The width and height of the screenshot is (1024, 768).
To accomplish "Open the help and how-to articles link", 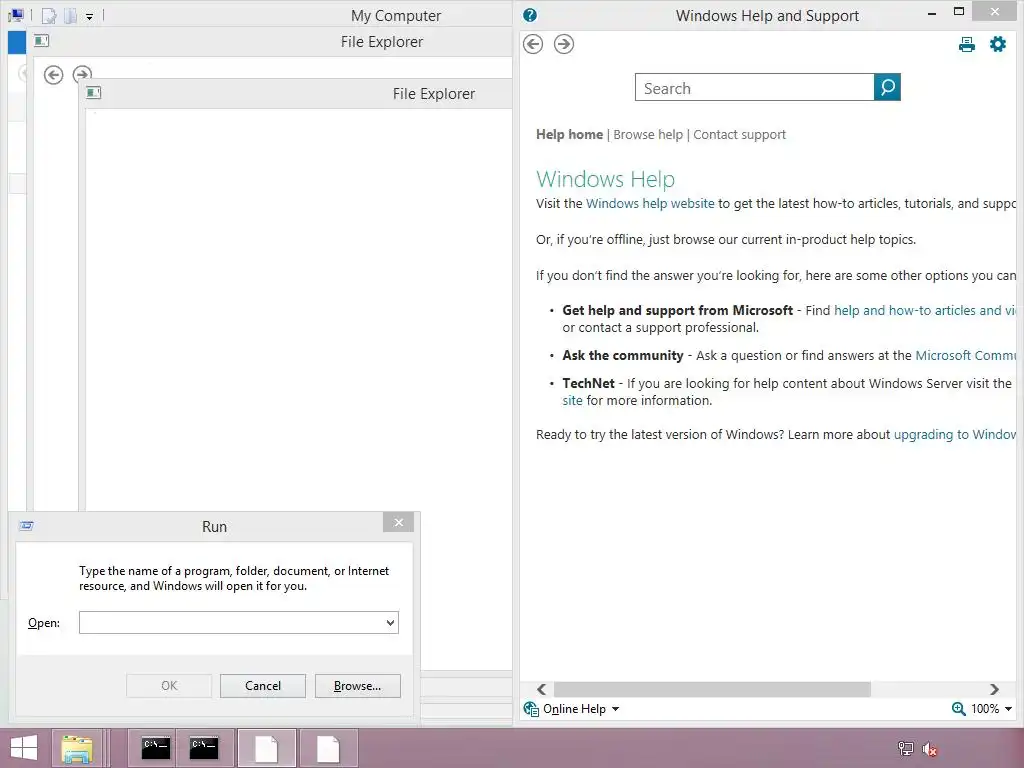I will 925,310.
